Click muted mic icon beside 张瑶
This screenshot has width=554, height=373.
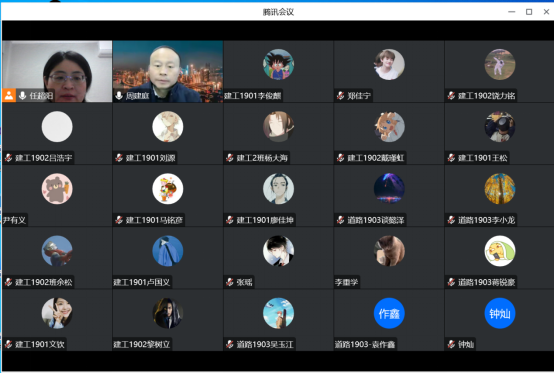click(230, 282)
